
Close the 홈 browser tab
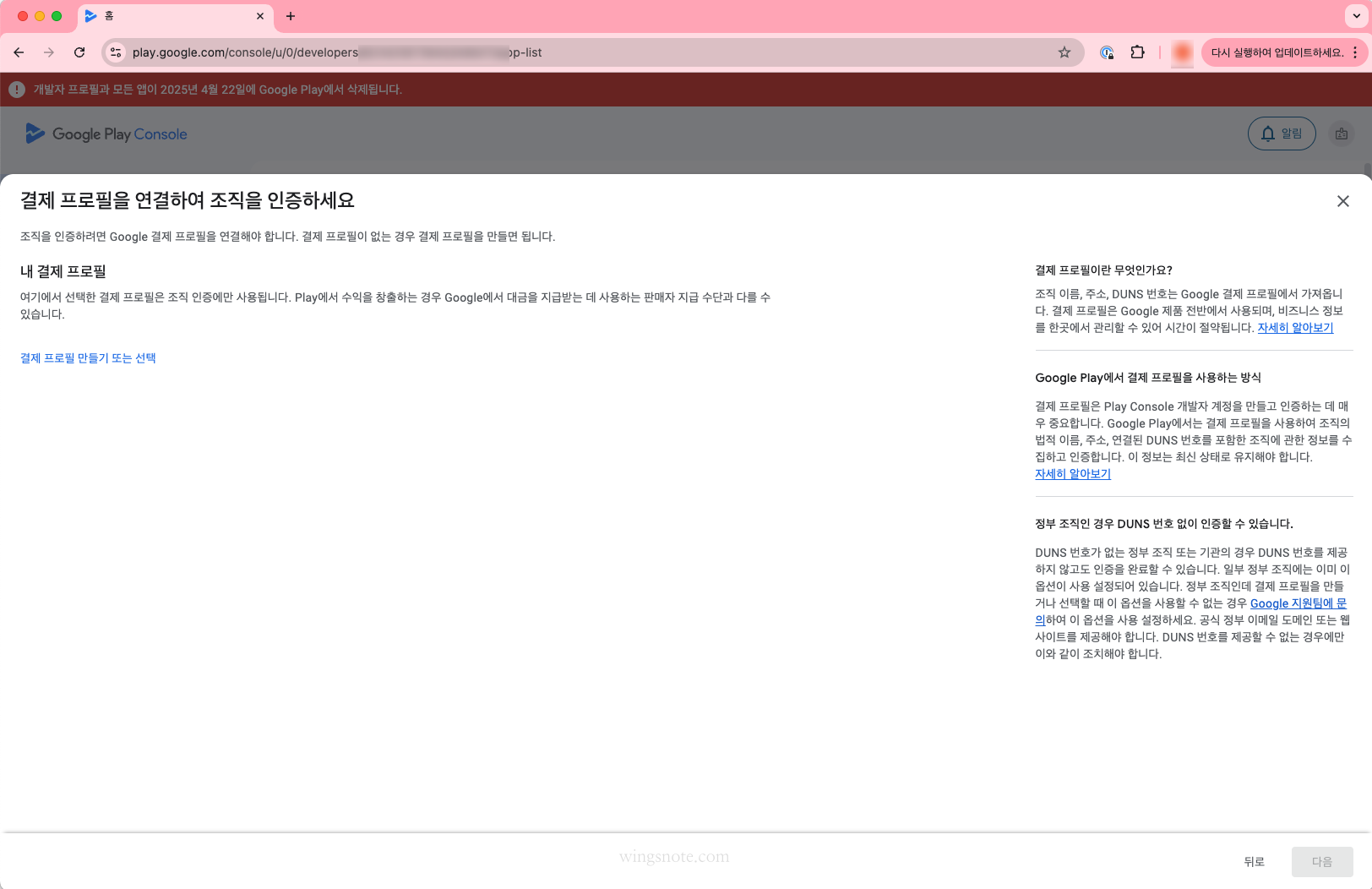click(x=260, y=16)
